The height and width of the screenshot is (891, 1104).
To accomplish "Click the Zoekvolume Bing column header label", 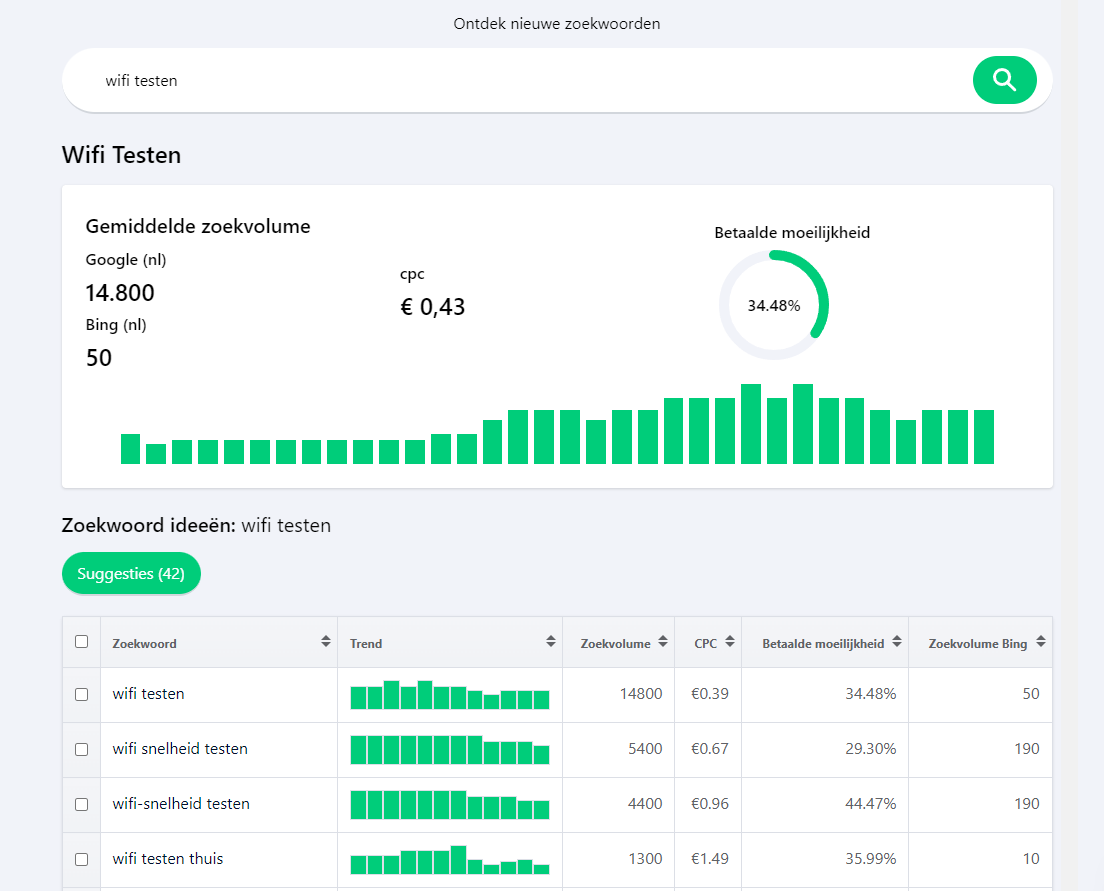I will click(978, 644).
